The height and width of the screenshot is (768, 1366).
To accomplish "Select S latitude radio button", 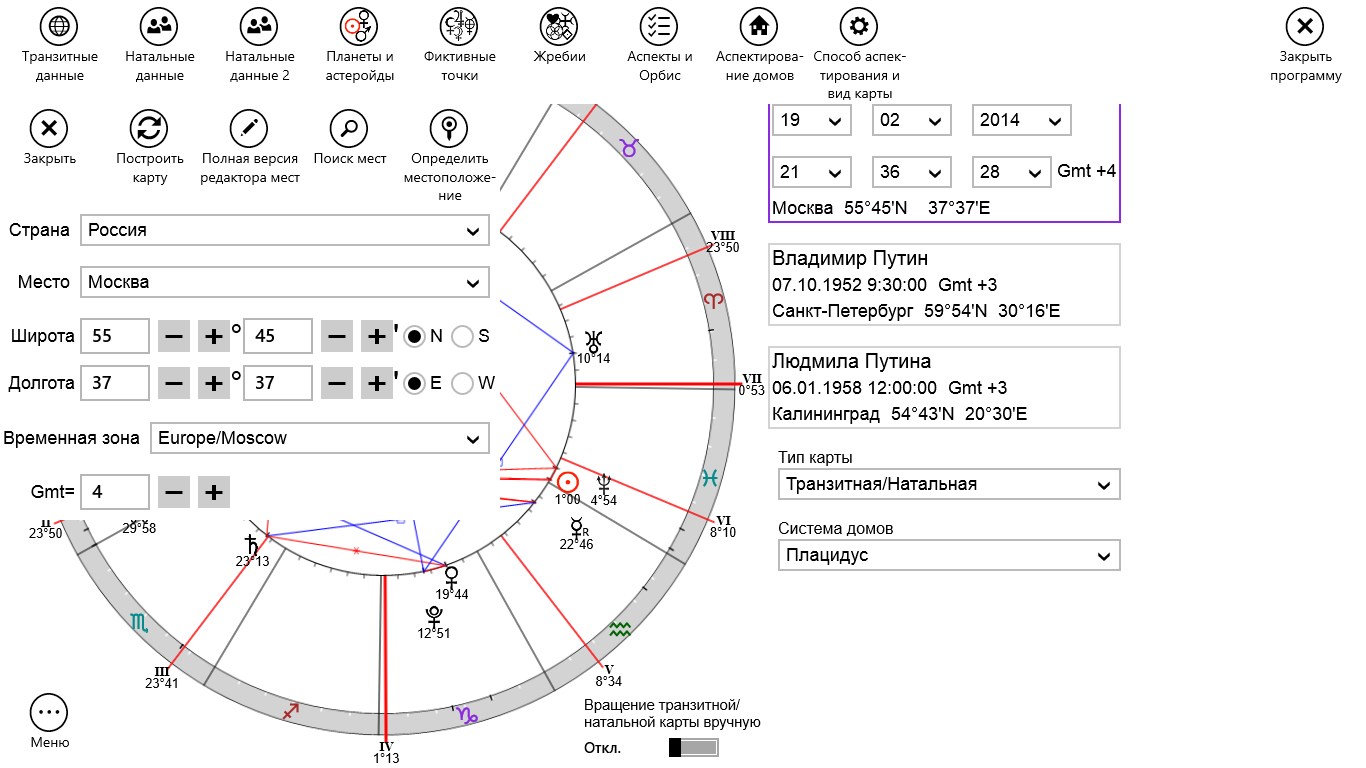I will click(x=462, y=337).
